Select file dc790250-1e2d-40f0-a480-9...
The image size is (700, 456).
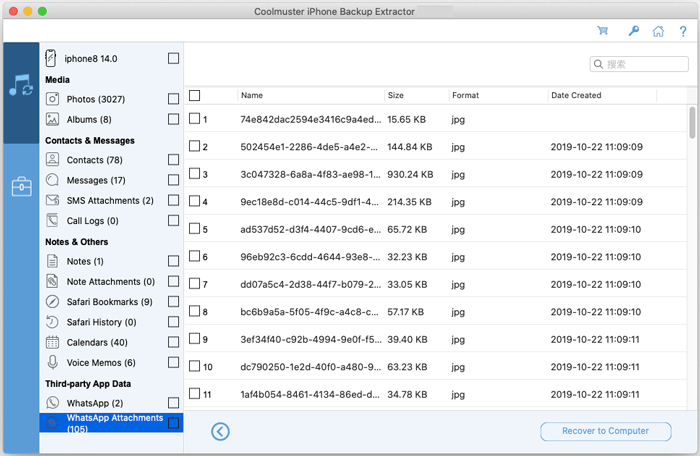pyautogui.click(x=311, y=367)
